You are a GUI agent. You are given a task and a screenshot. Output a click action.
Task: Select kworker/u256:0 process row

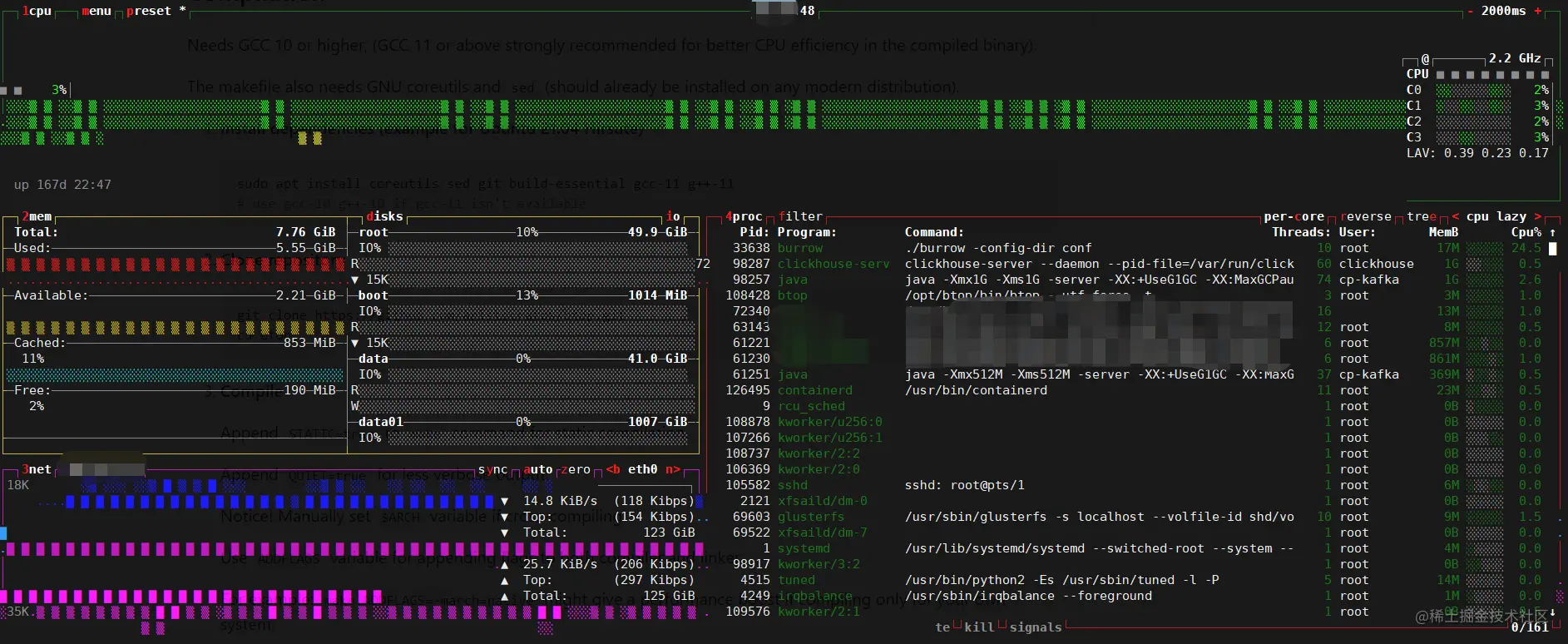pyautogui.click(x=1134, y=422)
